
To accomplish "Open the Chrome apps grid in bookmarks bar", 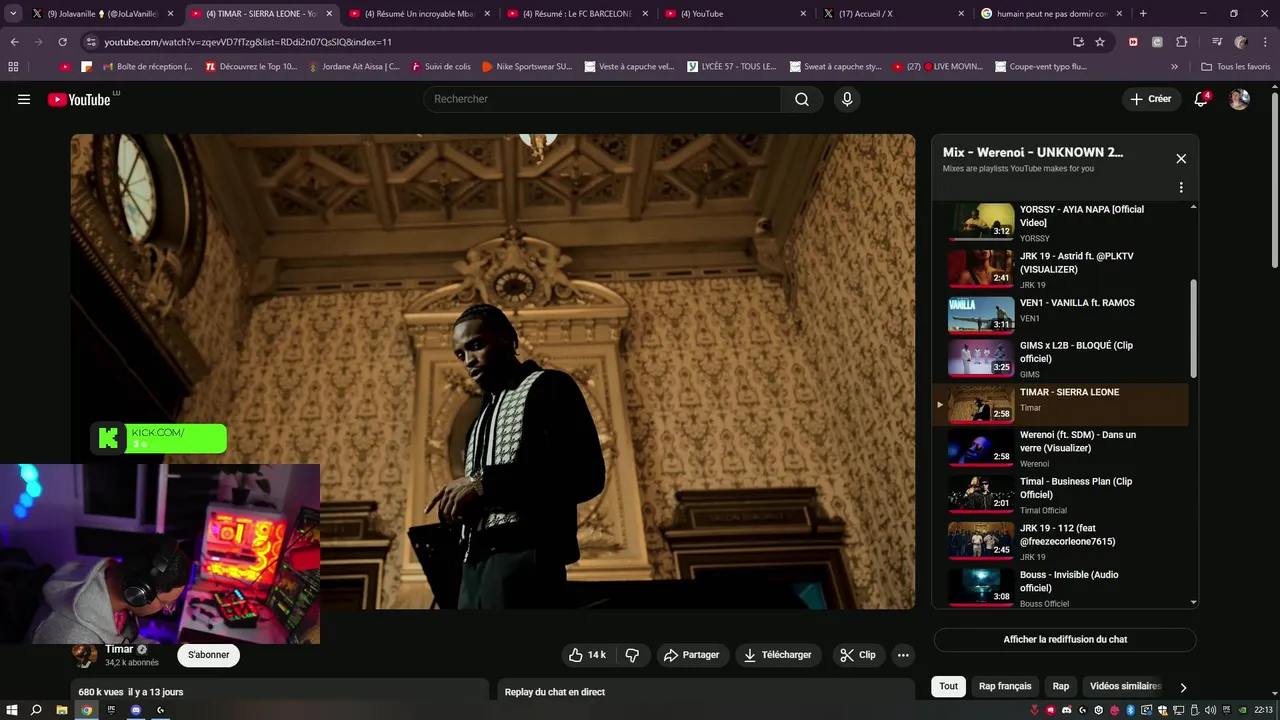I will (13, 67).
